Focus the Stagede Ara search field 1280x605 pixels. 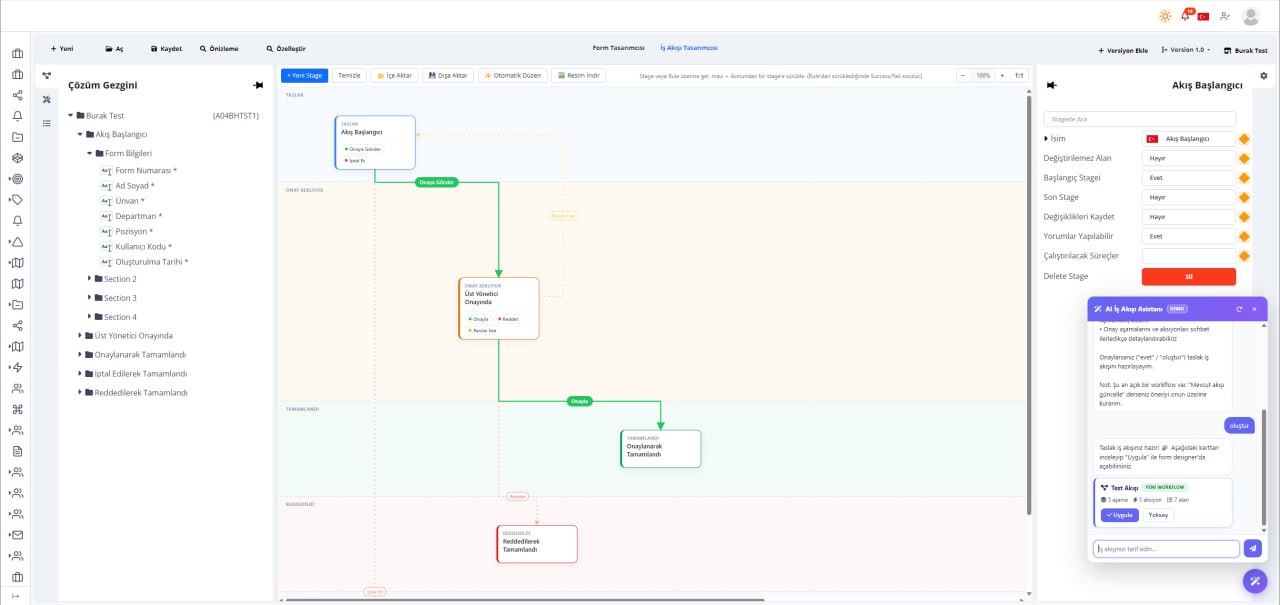[x=1140, y=119]
